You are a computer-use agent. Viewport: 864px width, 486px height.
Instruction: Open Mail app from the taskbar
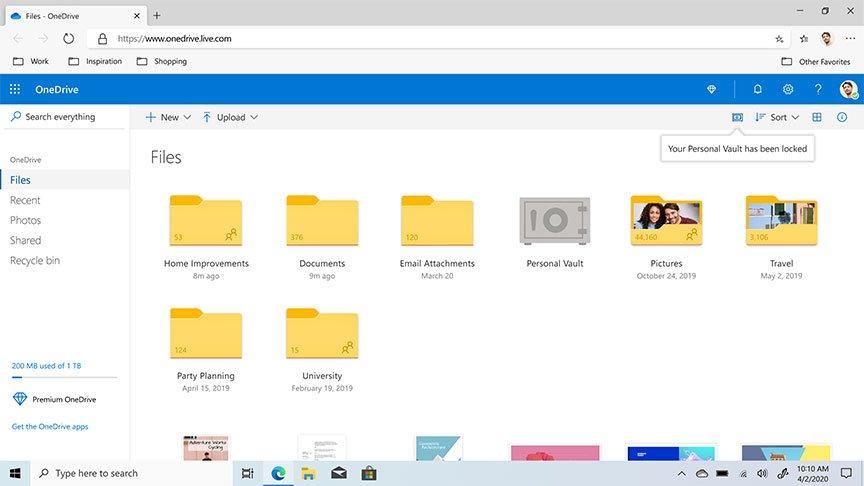tap(339, 473)
